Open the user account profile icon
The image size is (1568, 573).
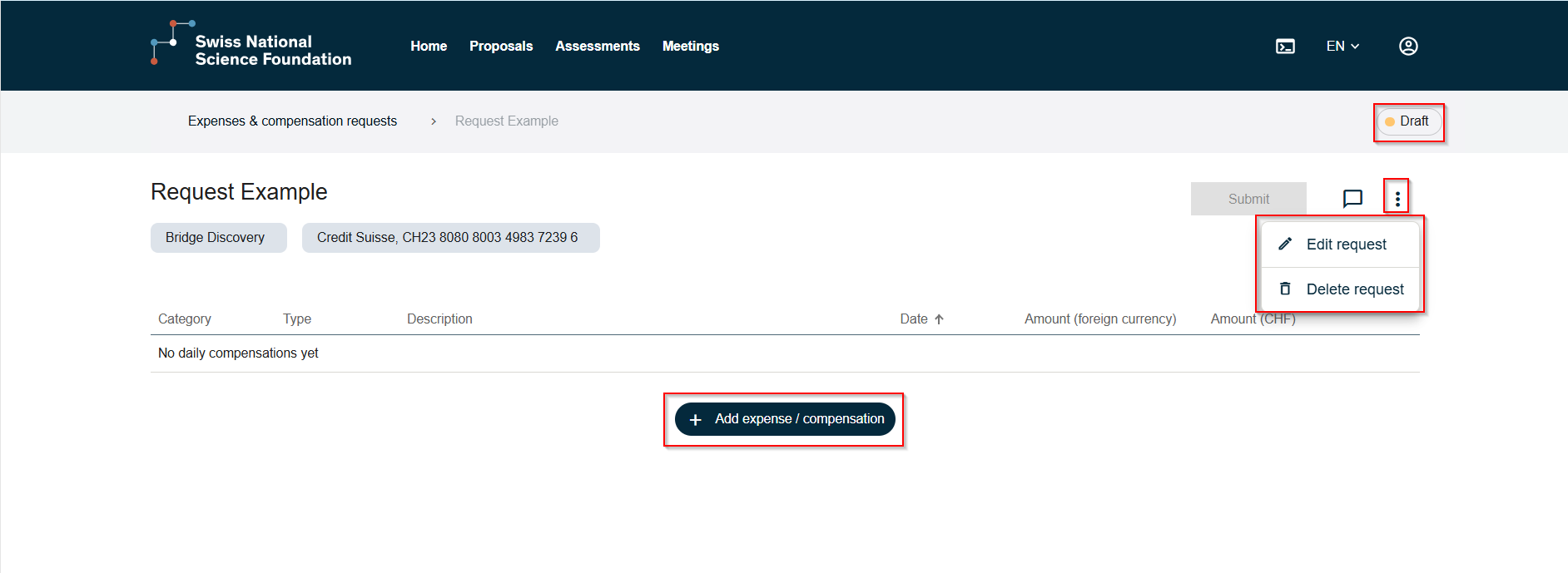click(1407, 47)
